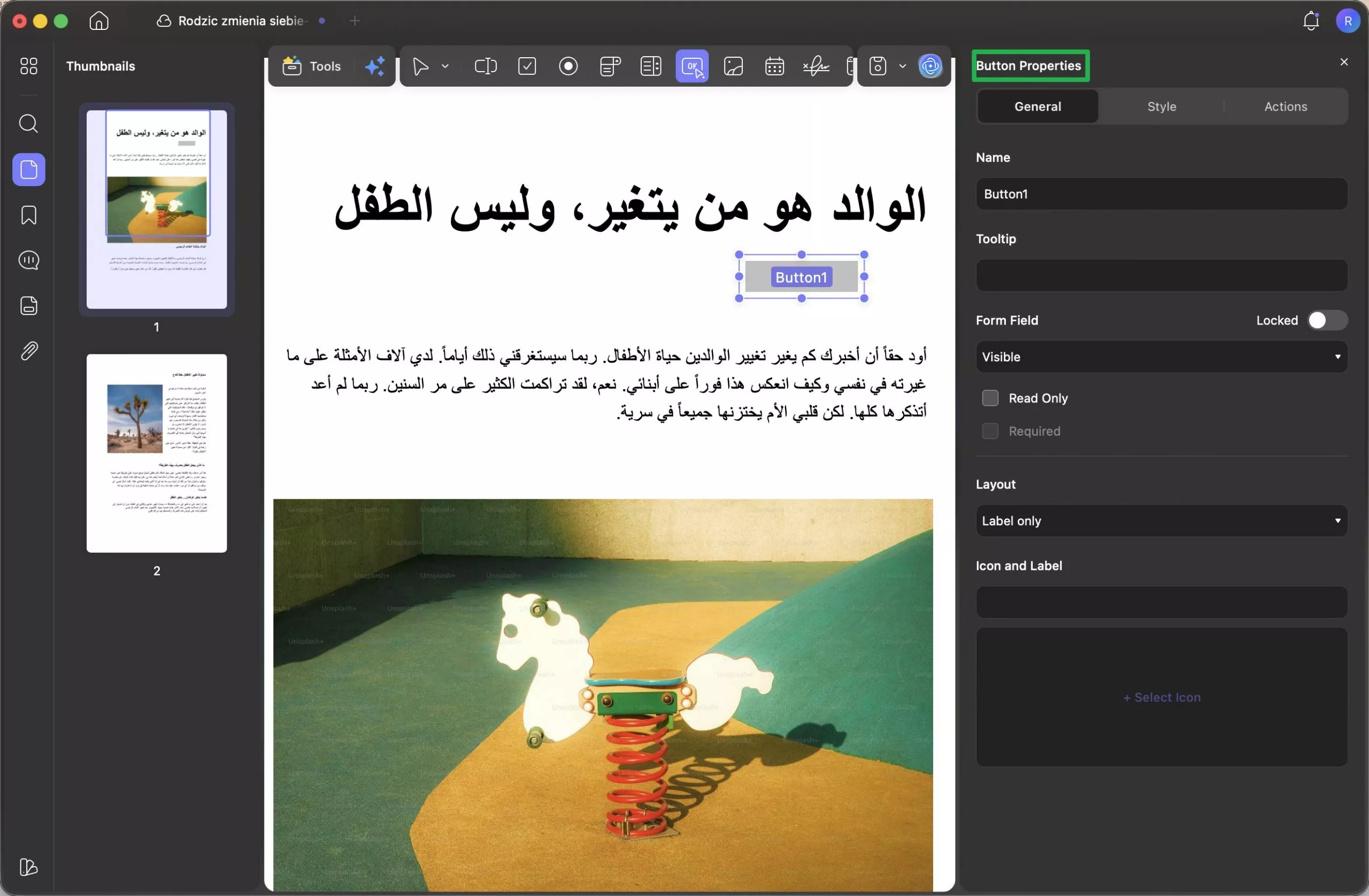Check the Required option
The width and height of the screenshot is (1369, 896).
[x=990, y=431]
